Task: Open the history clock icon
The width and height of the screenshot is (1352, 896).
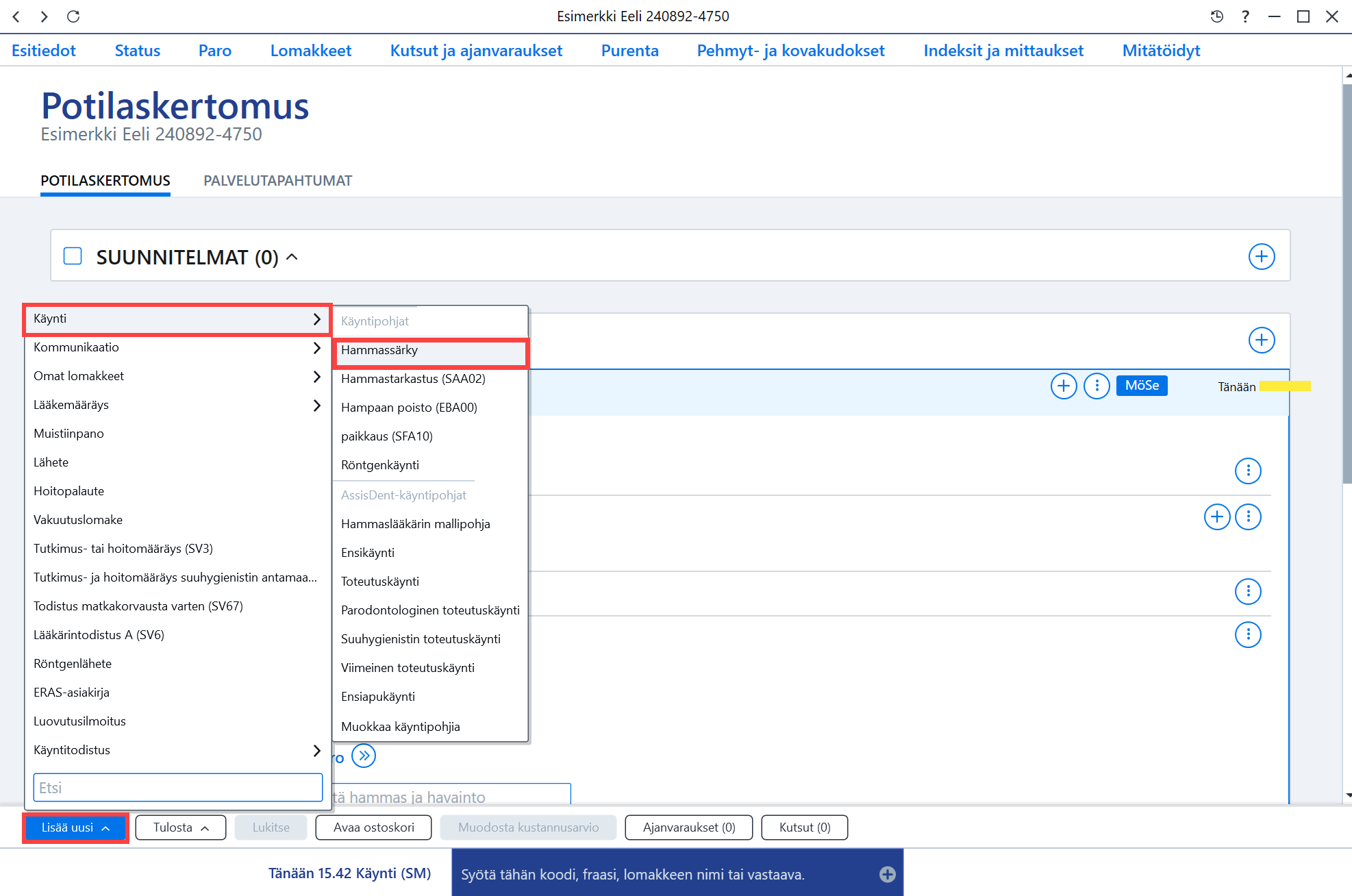Action: (x=1216, y=16)
